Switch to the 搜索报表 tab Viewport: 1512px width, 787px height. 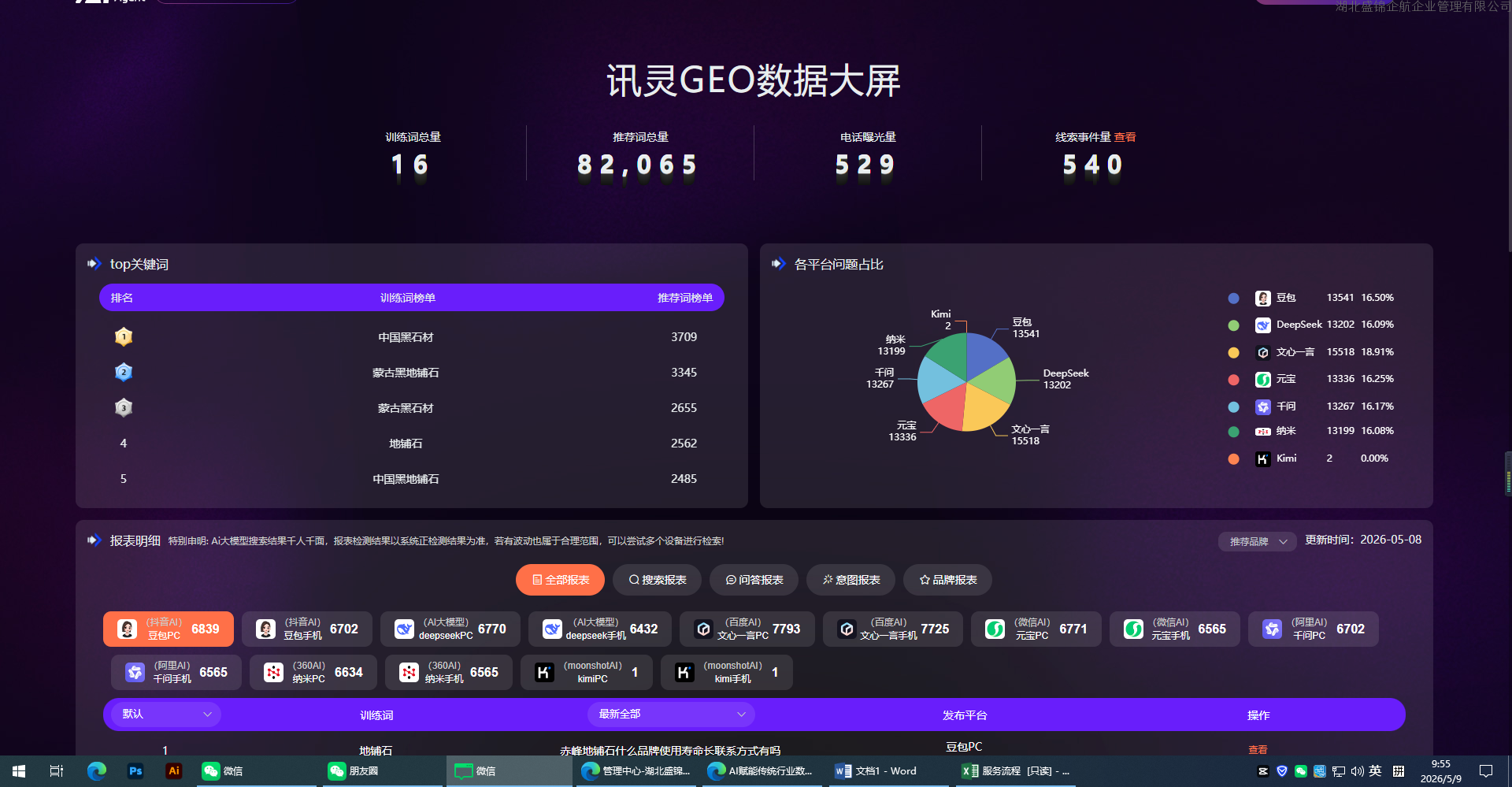click(657, 580)
